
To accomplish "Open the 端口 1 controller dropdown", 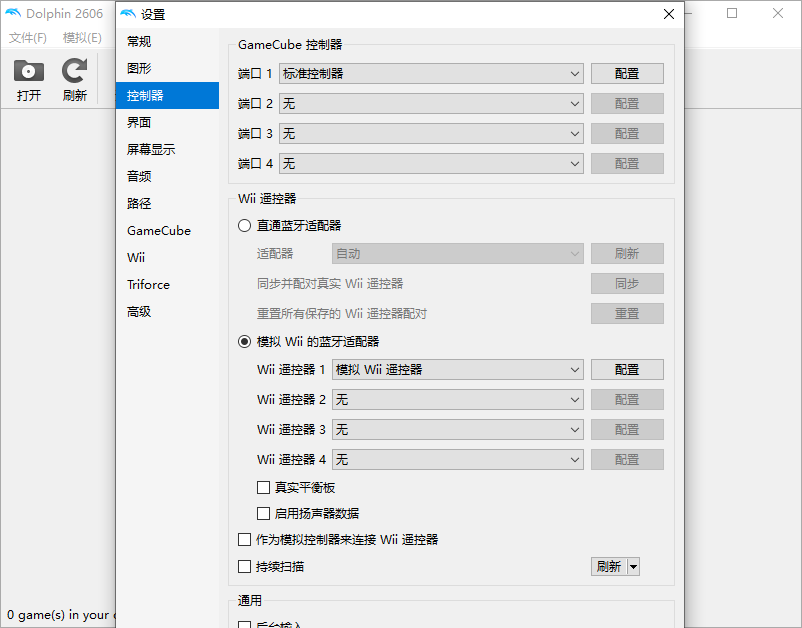I will [x=431, y=74].
